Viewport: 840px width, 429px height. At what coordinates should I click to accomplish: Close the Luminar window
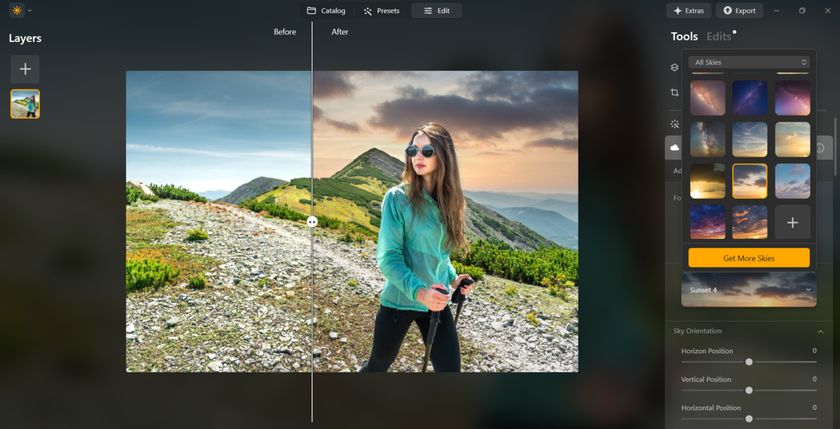pos(827,11)
